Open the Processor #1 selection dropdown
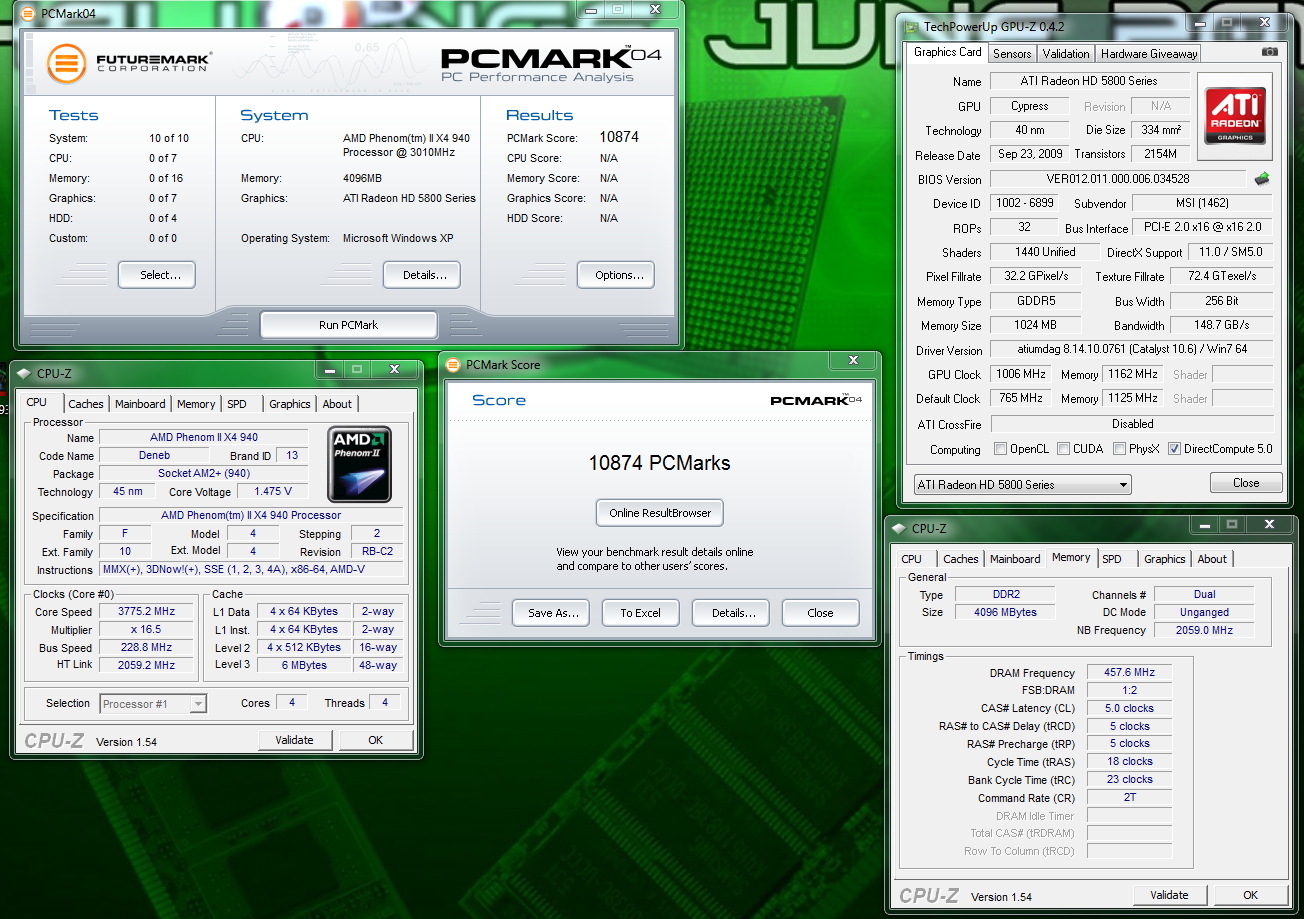 coord(153,704)
